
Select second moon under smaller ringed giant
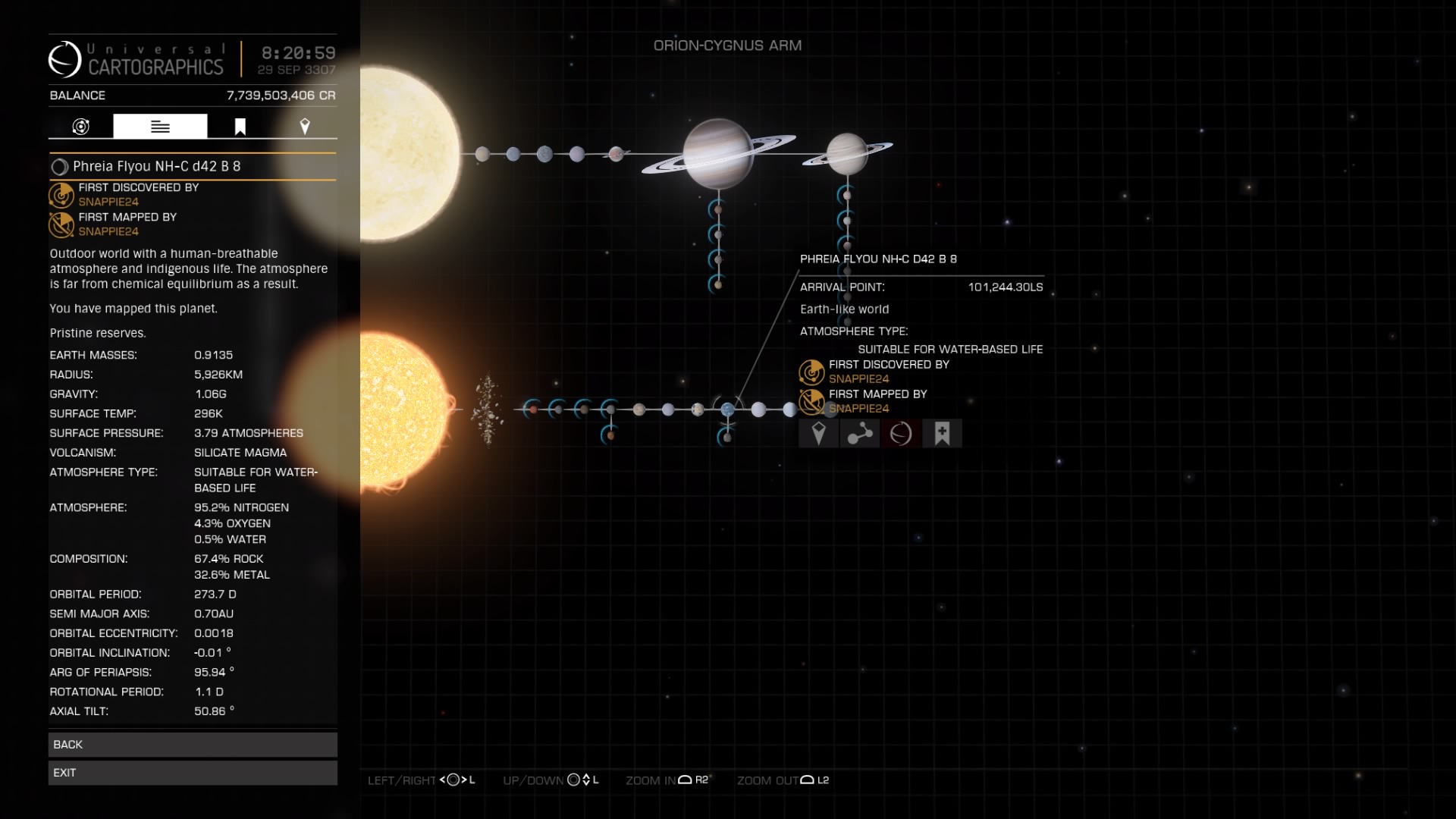pyautogui.click(x=847, y=221)
